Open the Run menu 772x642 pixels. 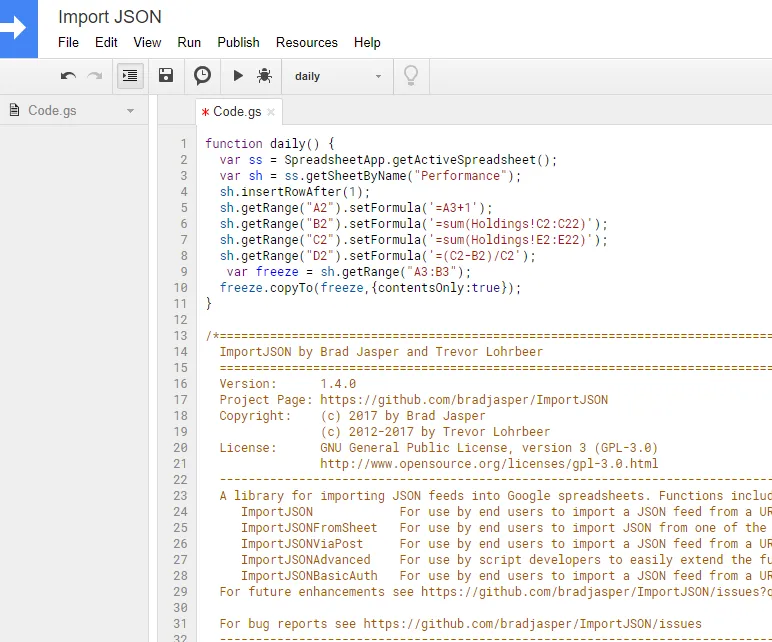(x=189, y=42)
